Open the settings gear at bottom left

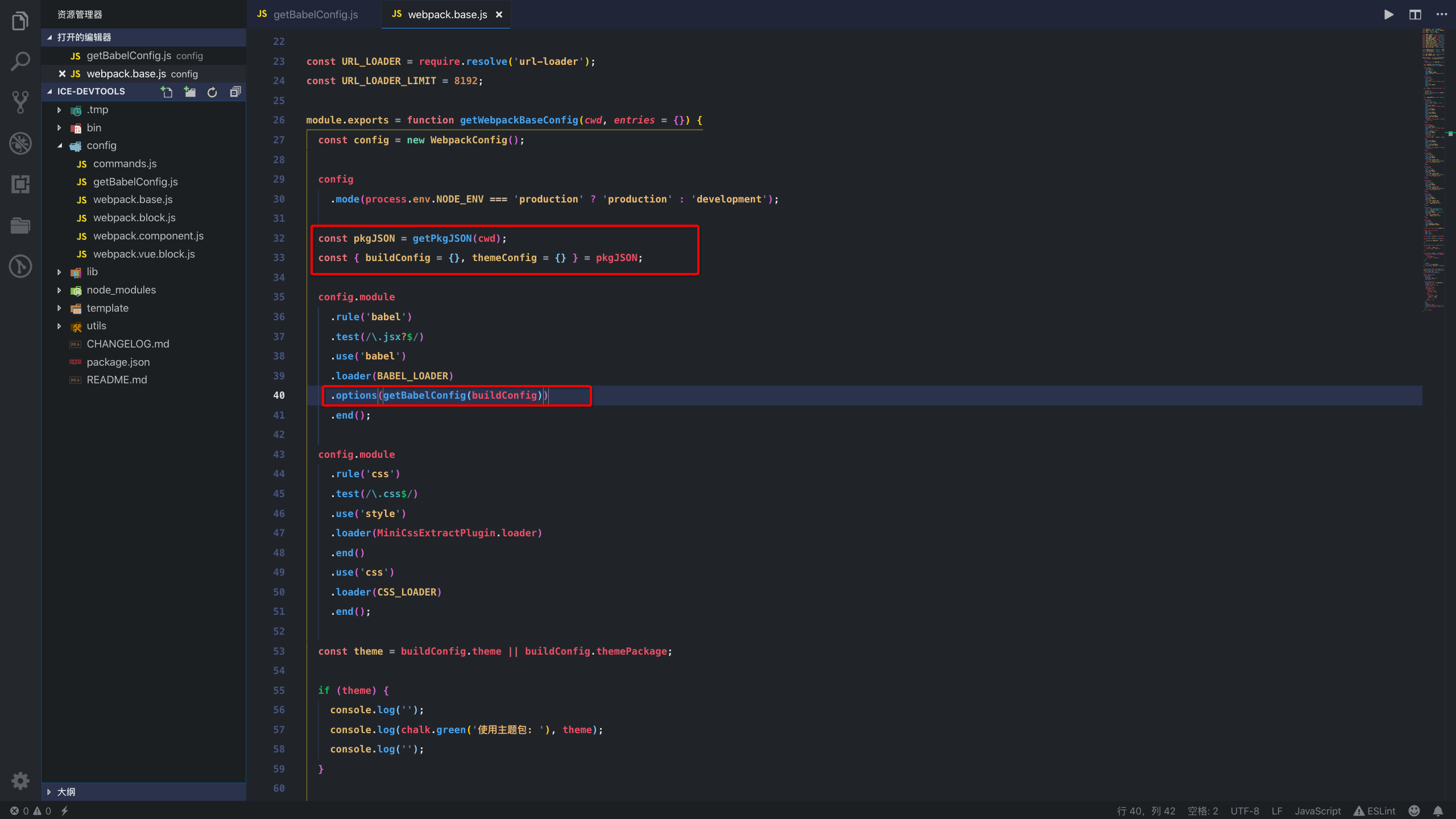point(20,780)
